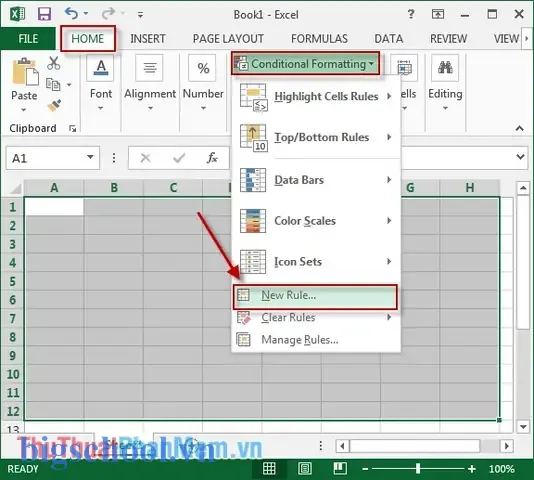Select row 1 header

tap(13, 207)
